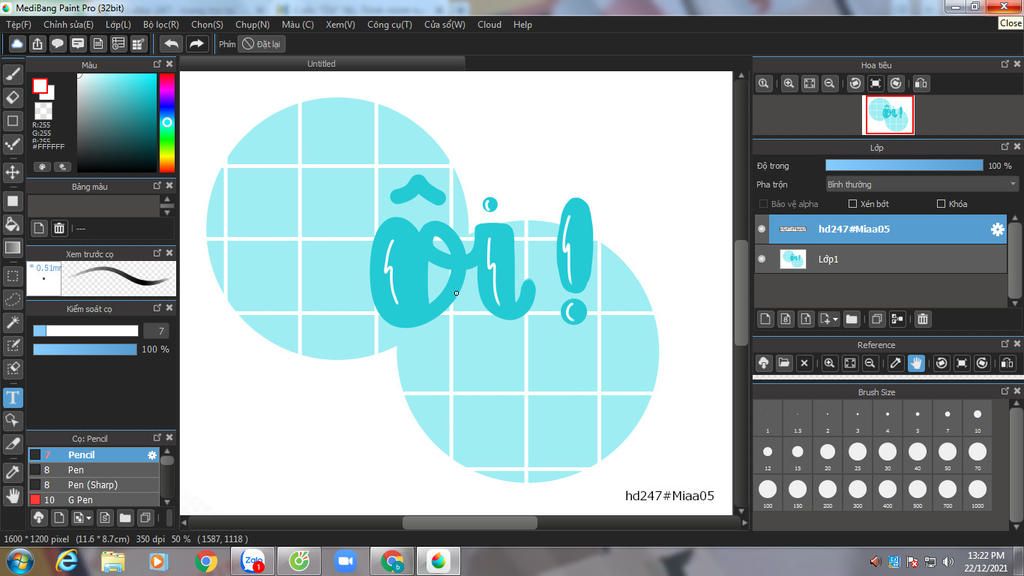Select the G Pen brush

coord(94,500)
